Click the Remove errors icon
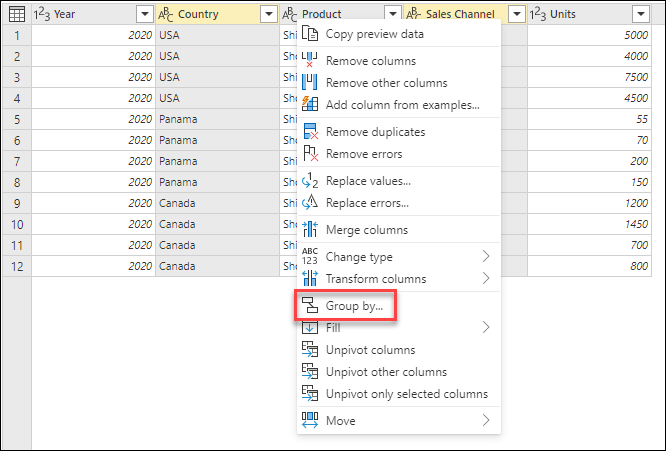 310,154
